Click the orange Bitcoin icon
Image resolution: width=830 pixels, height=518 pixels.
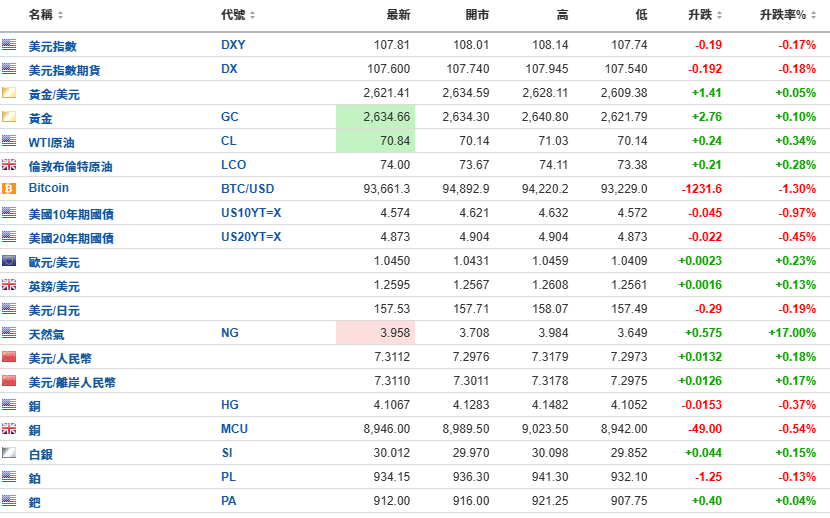pyautogui.click(x=9, y=188)
